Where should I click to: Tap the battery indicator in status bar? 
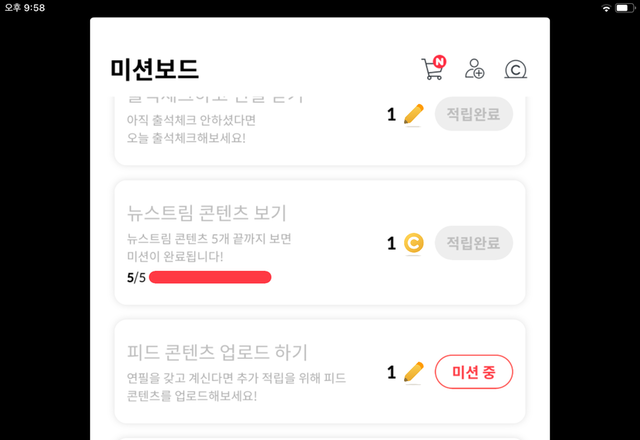pos(625,8)
